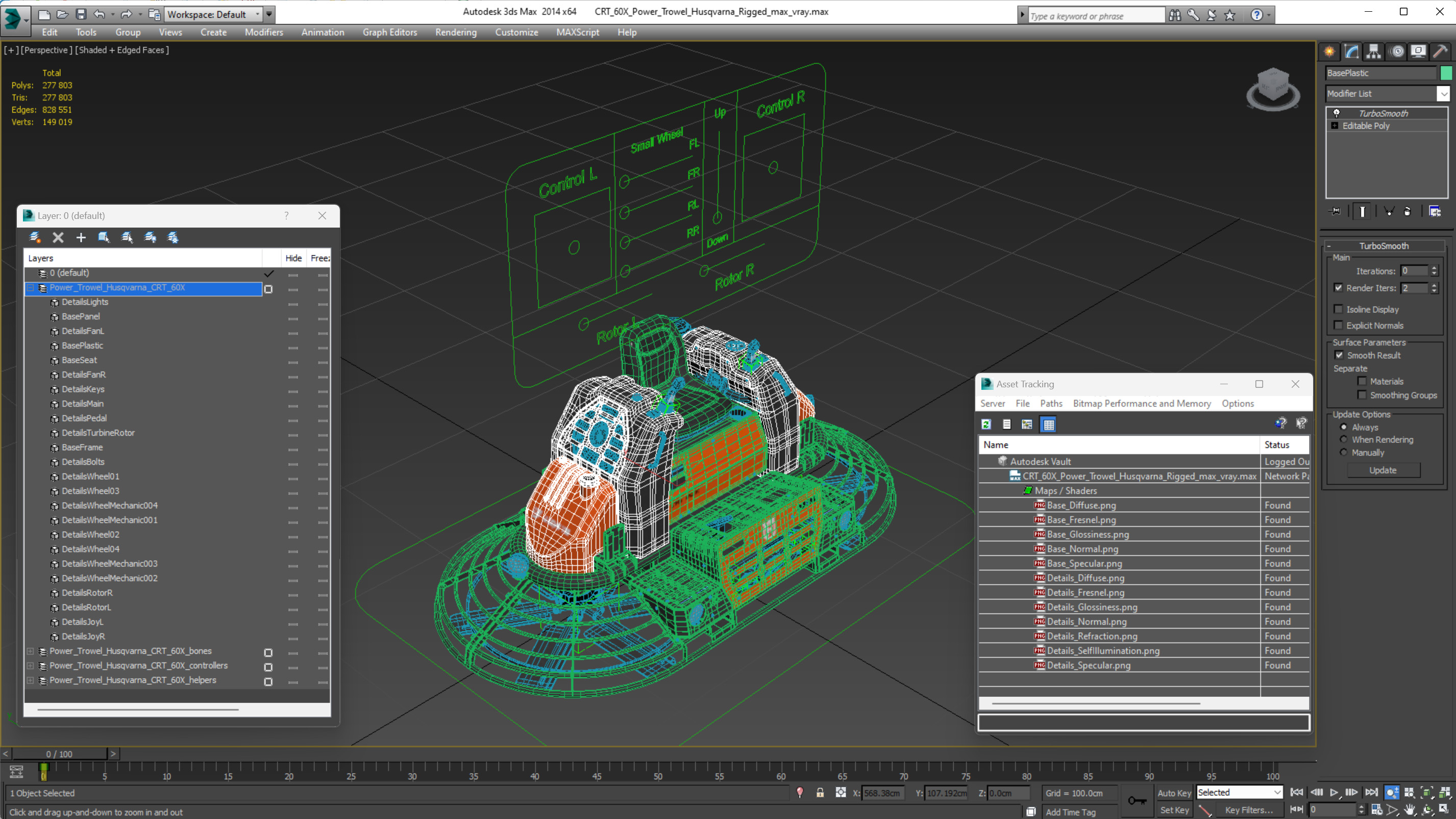Expand the Power_Trowel_Husqvarna_CRT_60X_controllers layer

31,666
